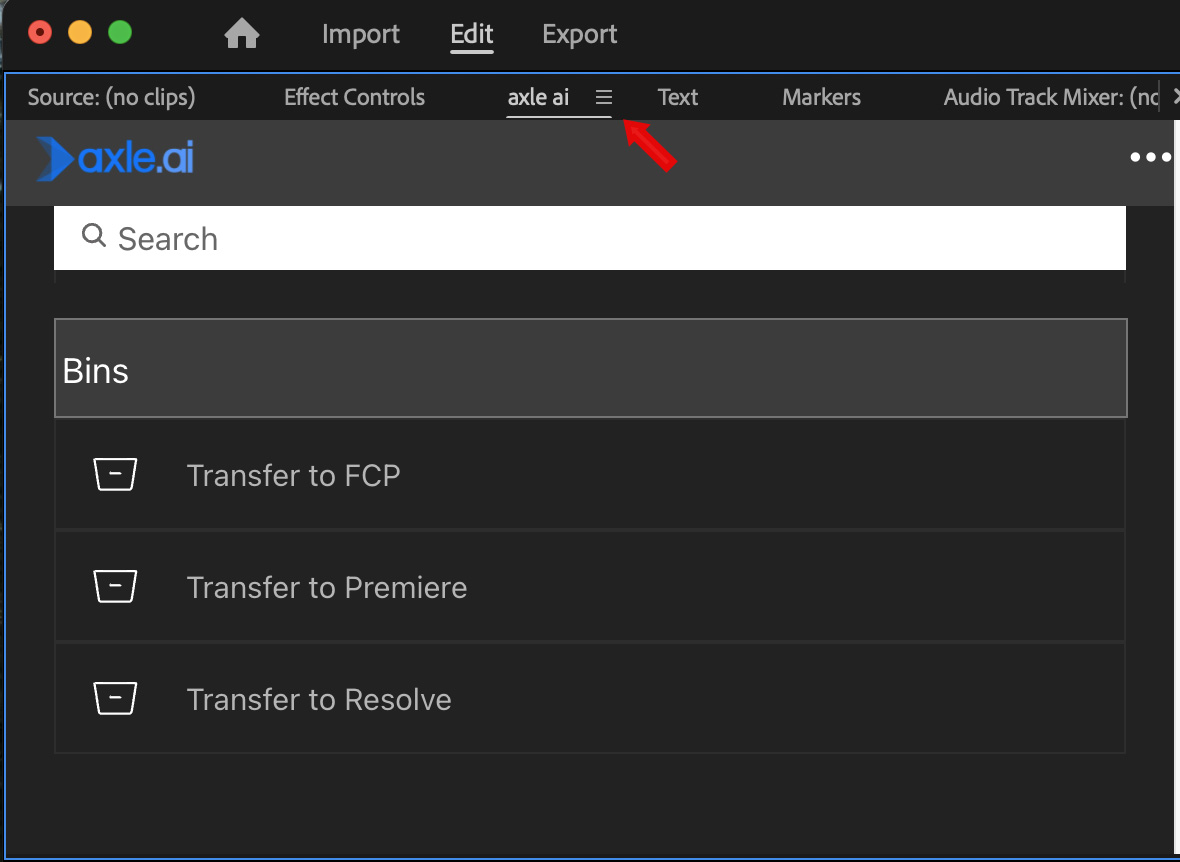Image resolution: width=1180 pixels, height=862 pixels.
Task: Switch to the Markers panel tab
Action: click(821, 97)
